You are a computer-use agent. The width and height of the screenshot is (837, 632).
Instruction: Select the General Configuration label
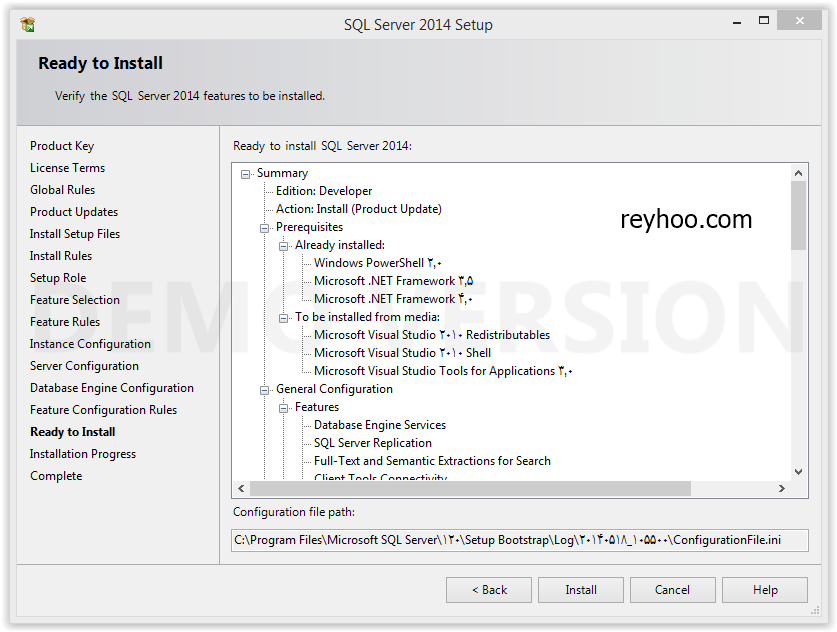click(x=334, y=389)
